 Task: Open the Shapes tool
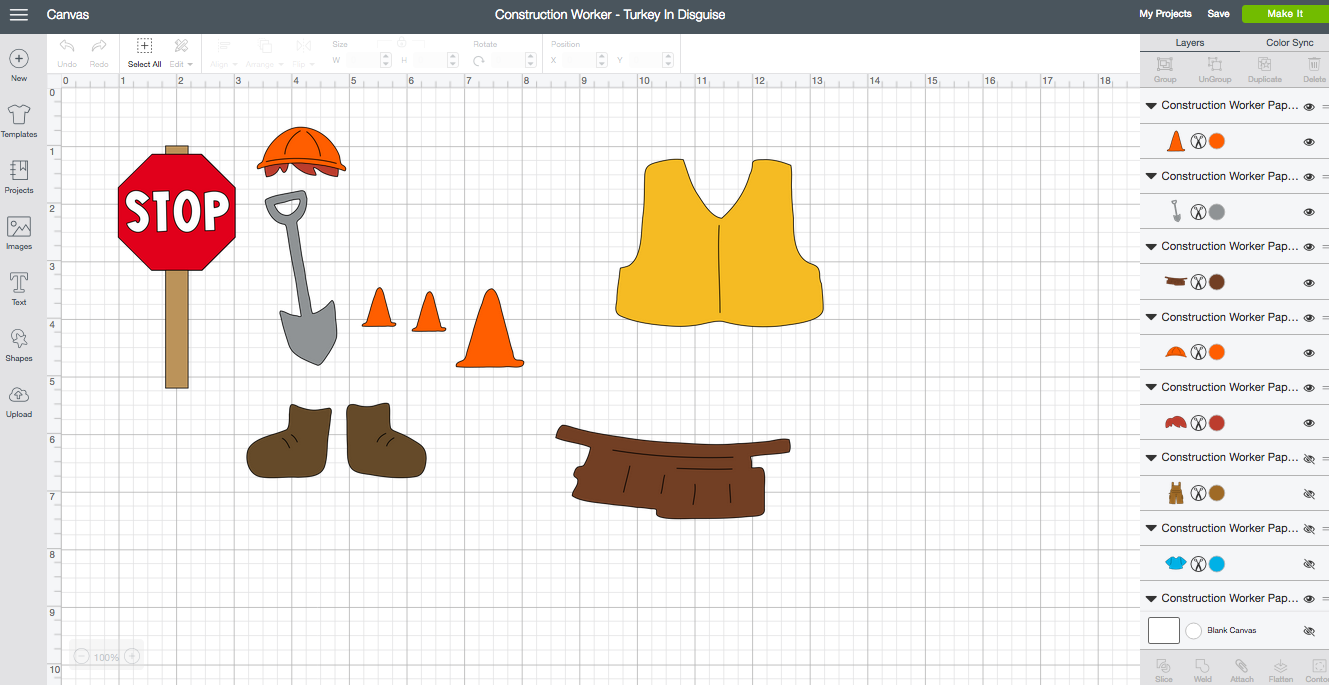(x=19, y=345)
